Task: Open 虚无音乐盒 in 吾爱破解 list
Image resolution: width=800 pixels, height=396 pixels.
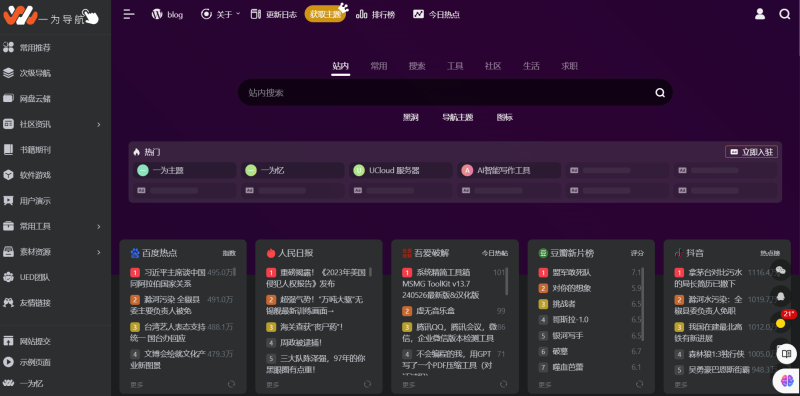Action: [x=435, y=311]
